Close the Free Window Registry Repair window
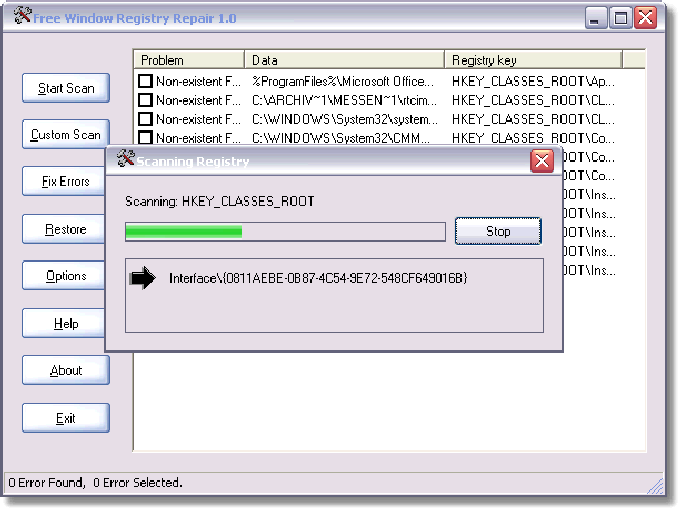Image resolution: width=680 pixels, height=510 pixels. point(645,18)
